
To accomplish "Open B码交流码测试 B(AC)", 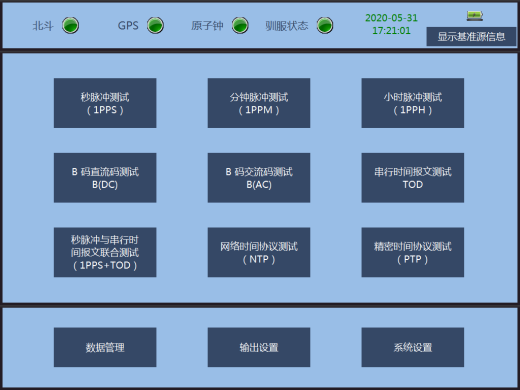I will pyautogui.click(x=259, y=178).
